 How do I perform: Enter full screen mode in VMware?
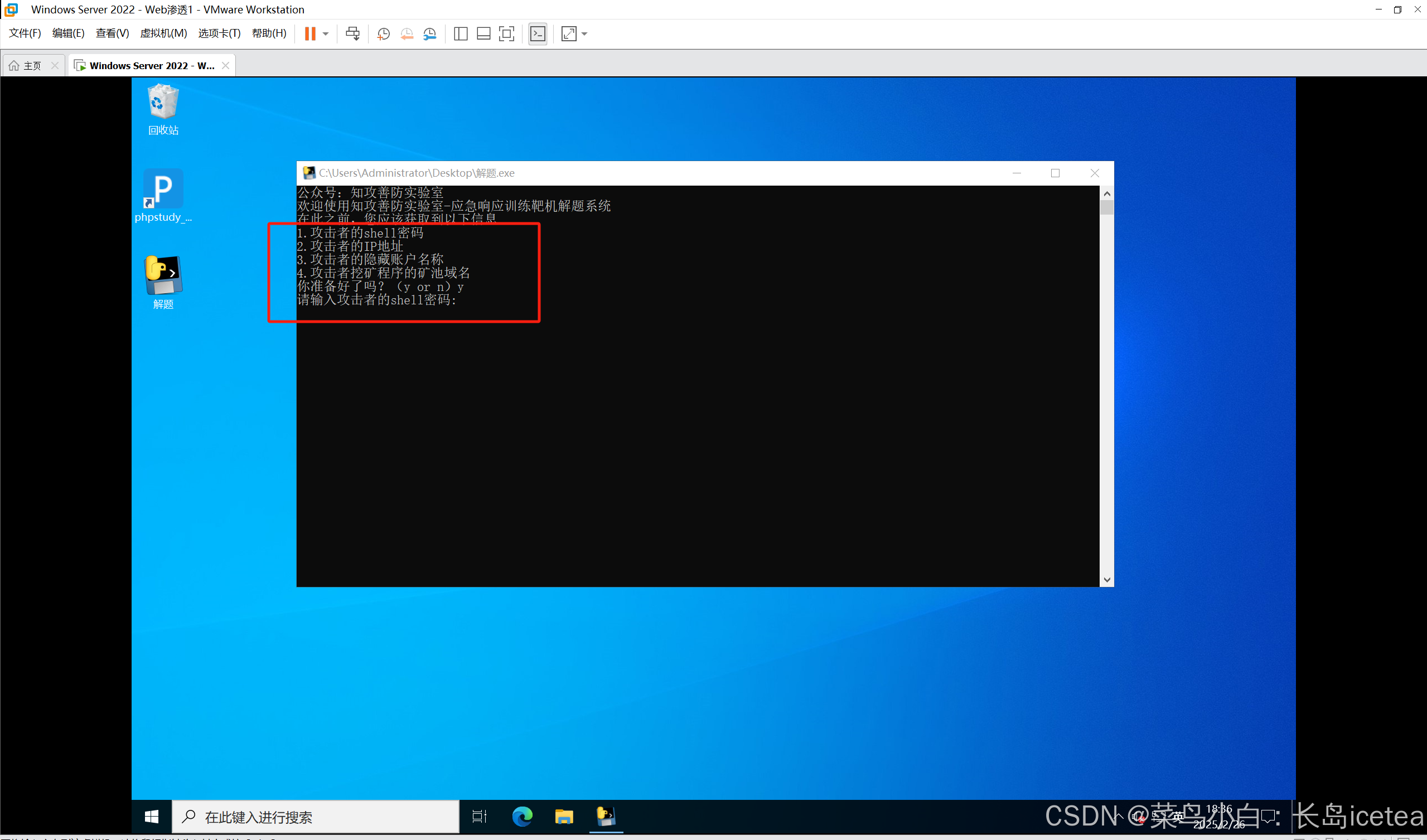click(506, 34)
